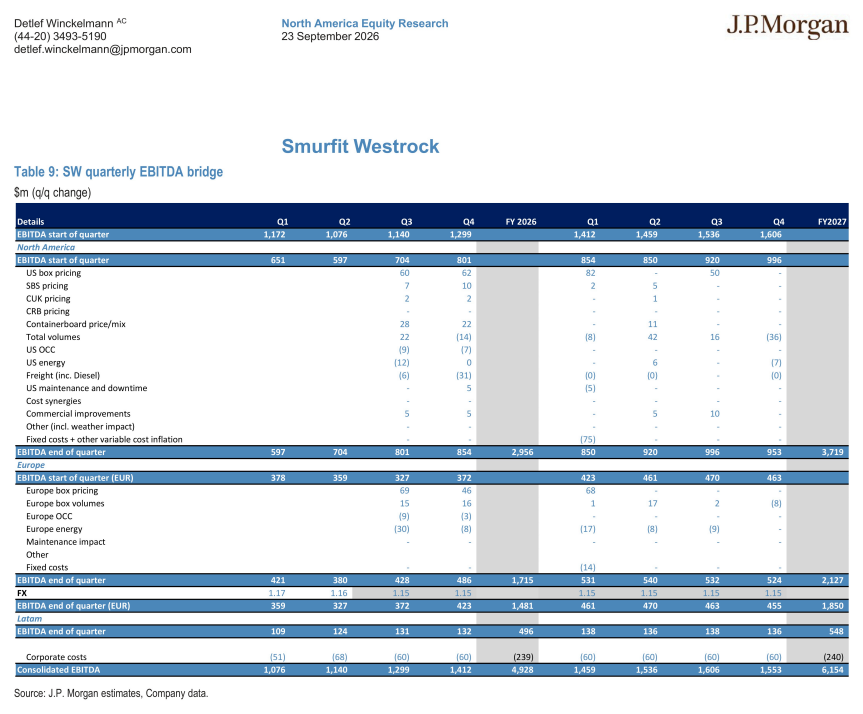Click the '$m (q/q change)' subtitle
This screenshot has width=863, height=714.
[x=53, y=193]
